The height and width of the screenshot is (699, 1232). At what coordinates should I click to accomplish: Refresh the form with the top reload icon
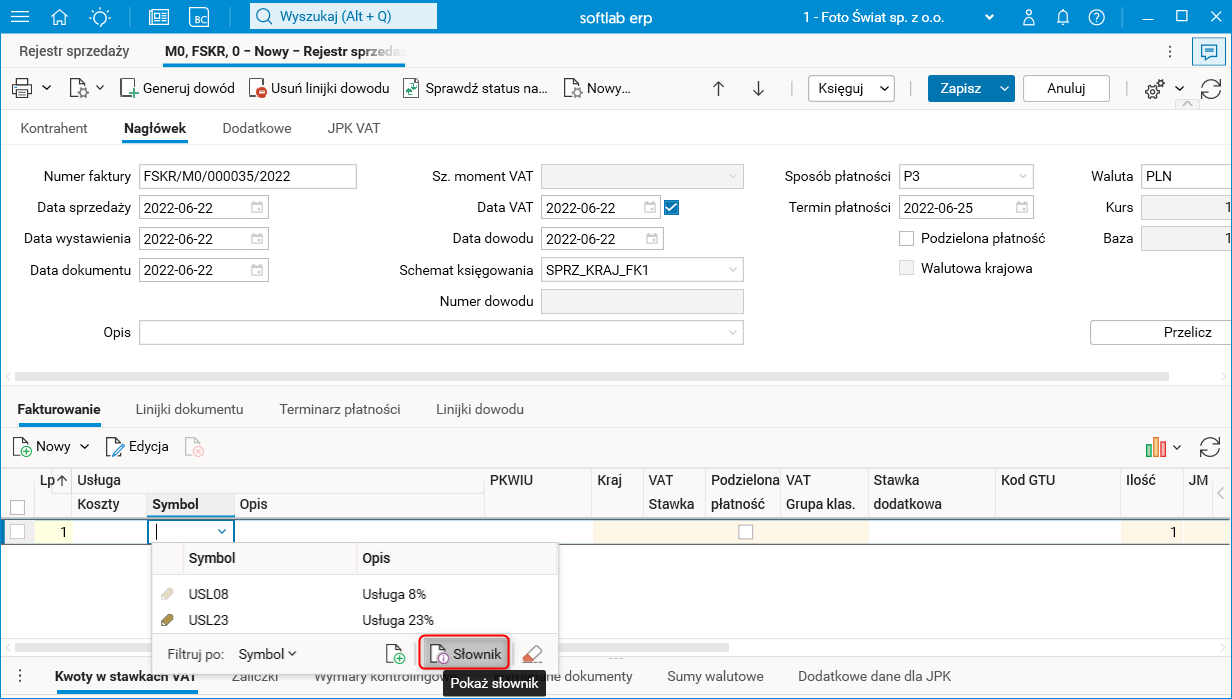click(1210, 88)
